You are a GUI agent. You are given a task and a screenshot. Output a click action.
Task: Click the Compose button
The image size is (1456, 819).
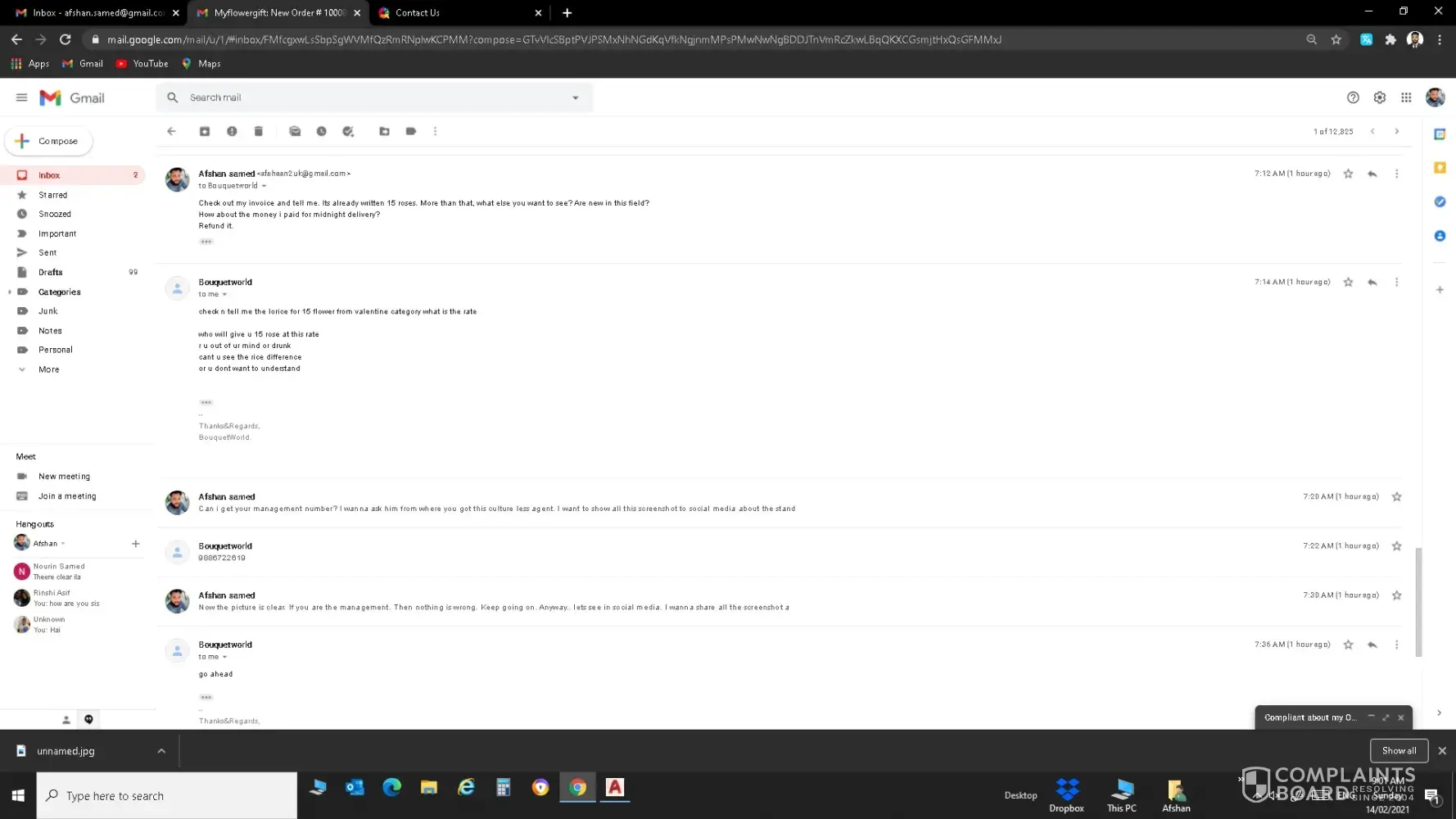49,141
